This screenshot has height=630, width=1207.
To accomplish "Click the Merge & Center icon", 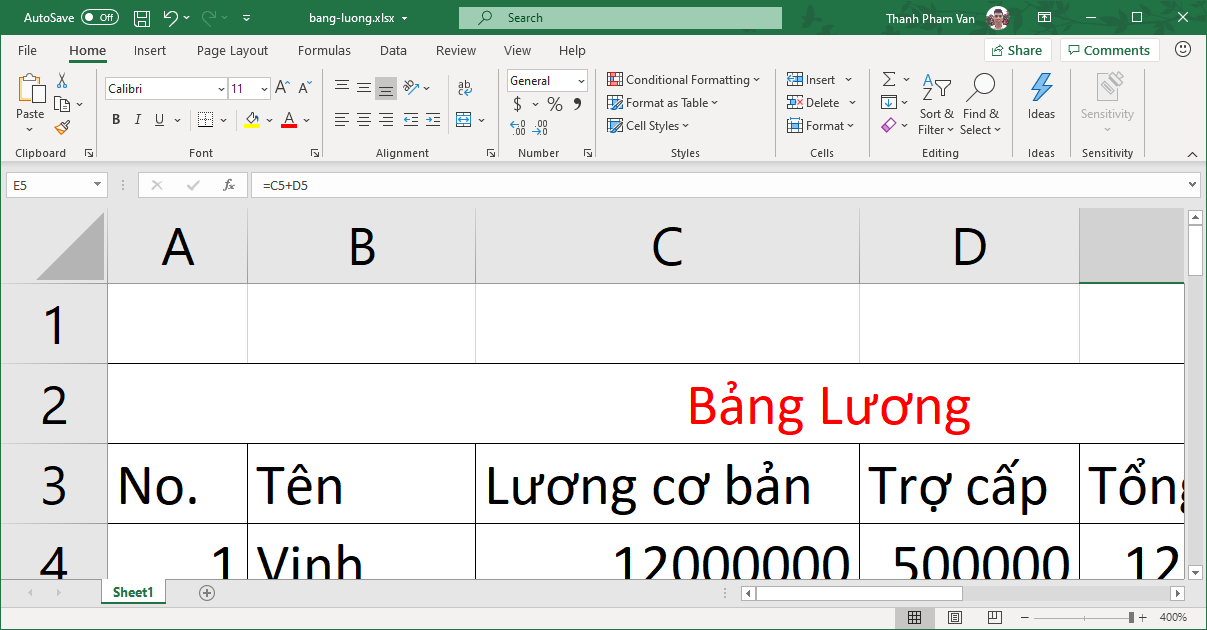I will pyautogui.click(x=463, y=120).
